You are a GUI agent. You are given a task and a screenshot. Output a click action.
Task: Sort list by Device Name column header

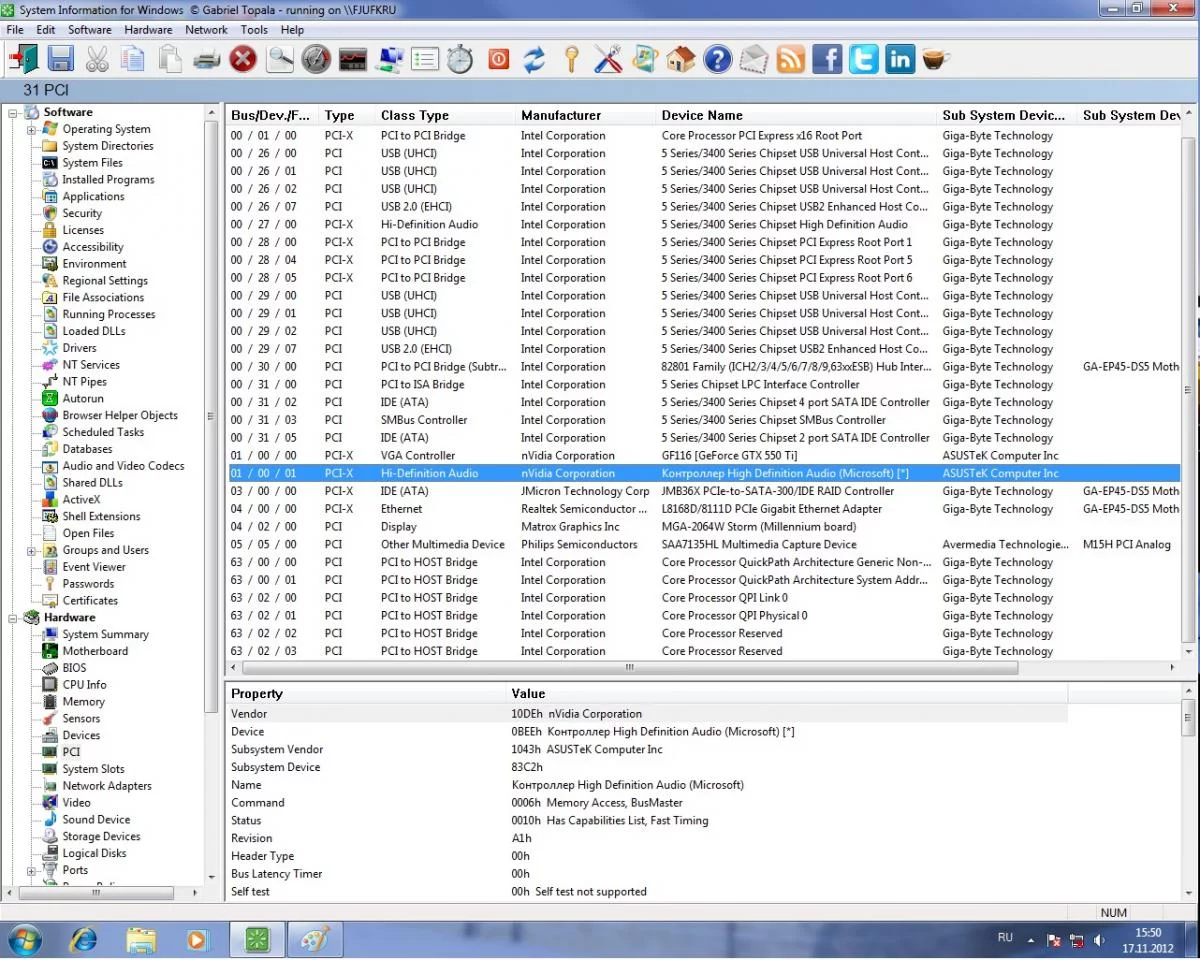(x=702, y=115)
